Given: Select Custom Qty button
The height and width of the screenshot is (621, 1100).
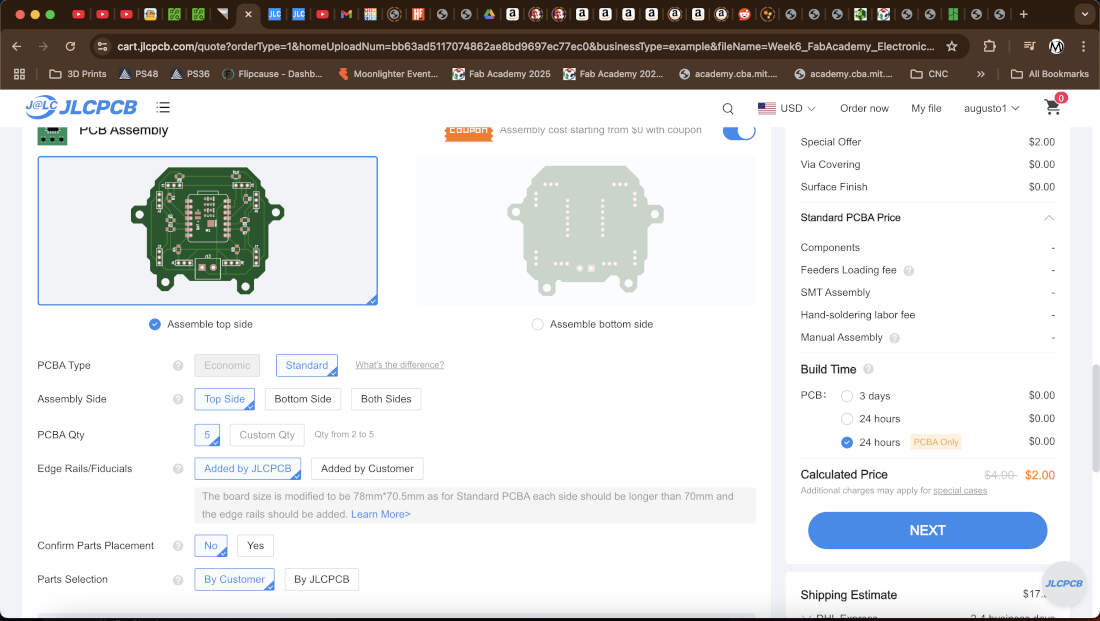Looking at the screenshot, I should click(267, 435).
